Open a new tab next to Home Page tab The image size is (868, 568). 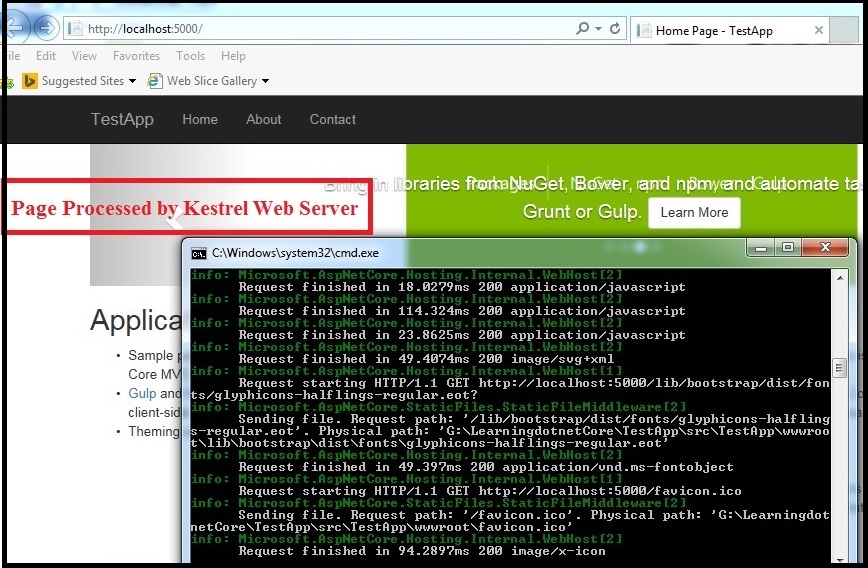[845, 30]
